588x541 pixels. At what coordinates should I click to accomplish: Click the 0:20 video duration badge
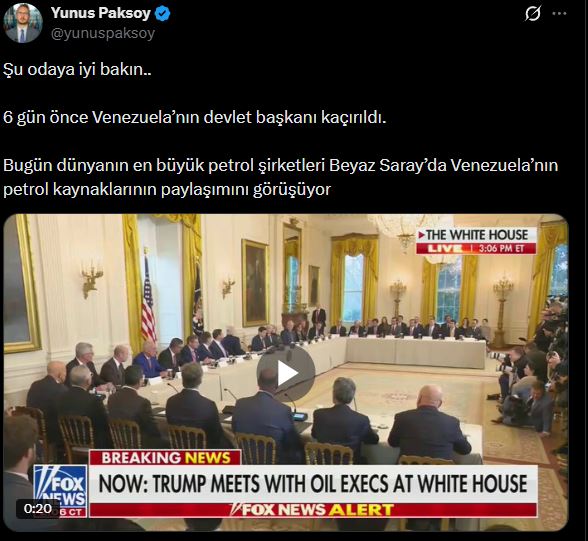click(38, 509)
